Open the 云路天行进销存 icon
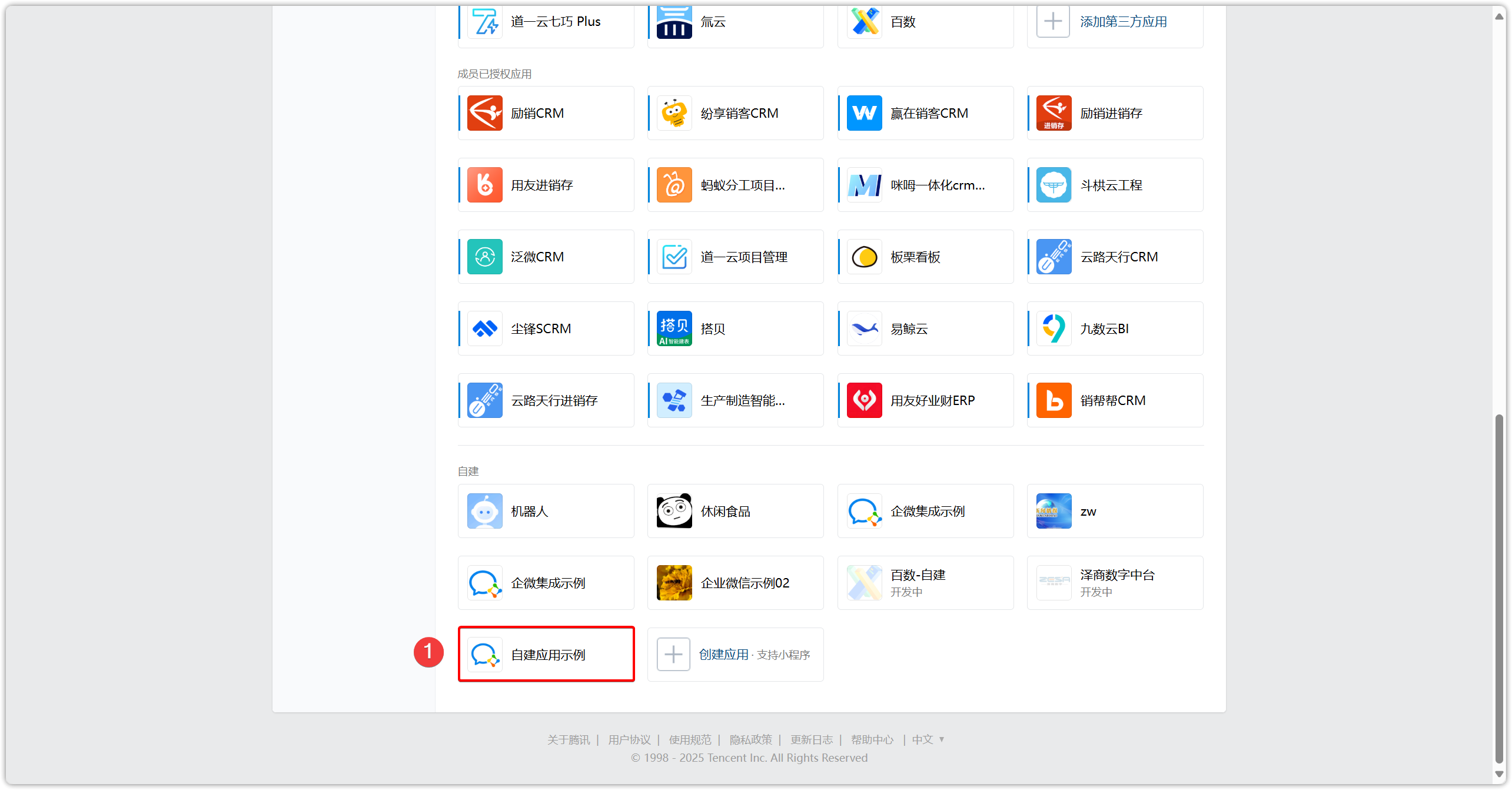The height and width of the screenshot is (790, 1512). pos(484,400)
